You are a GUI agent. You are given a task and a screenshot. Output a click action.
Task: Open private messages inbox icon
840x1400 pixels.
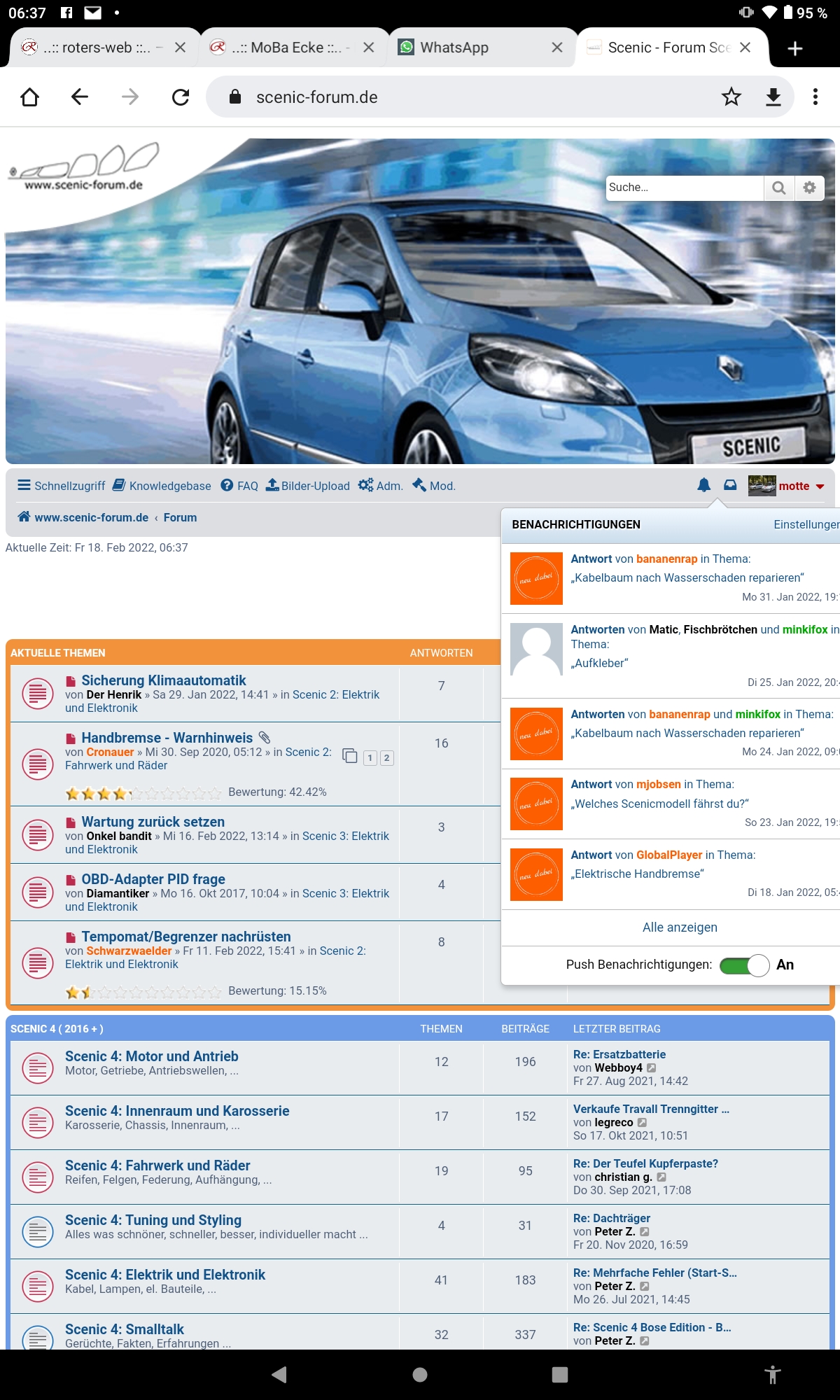pyautogui.click(x=730, y=485)
